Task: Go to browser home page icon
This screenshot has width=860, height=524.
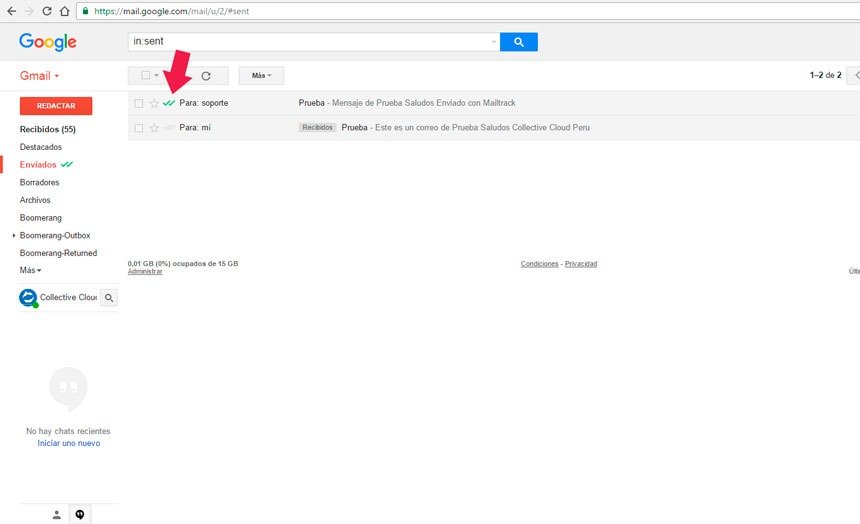Action: click(x=64, y=11)
